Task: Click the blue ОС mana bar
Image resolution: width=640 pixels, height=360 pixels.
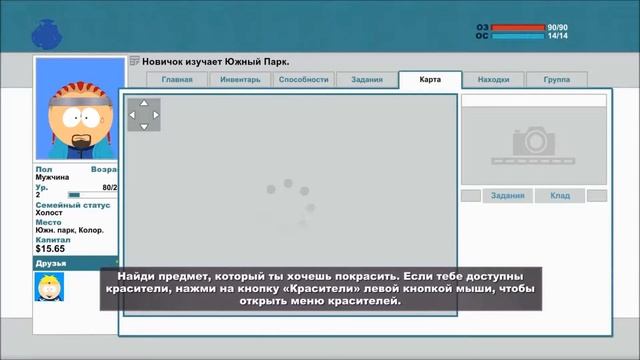Action: 518,36
